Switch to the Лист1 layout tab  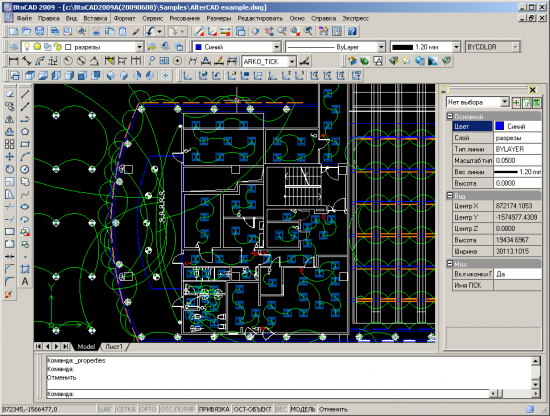(x=114, y=347)
